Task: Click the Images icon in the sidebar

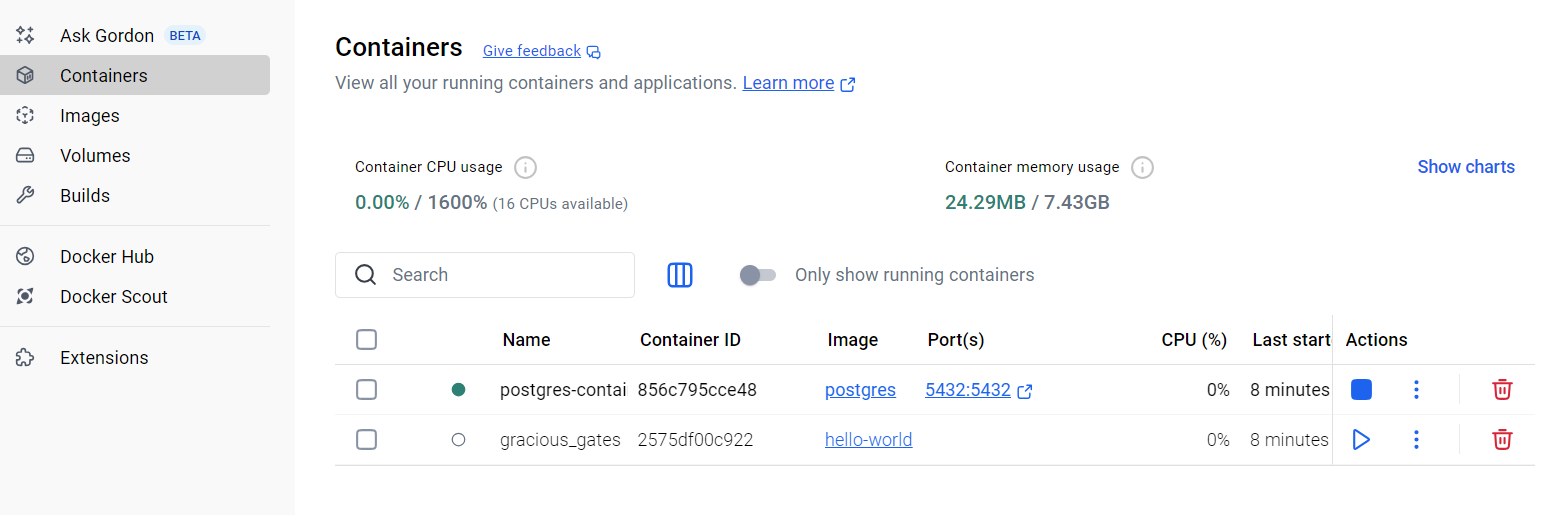Action: 26,115
